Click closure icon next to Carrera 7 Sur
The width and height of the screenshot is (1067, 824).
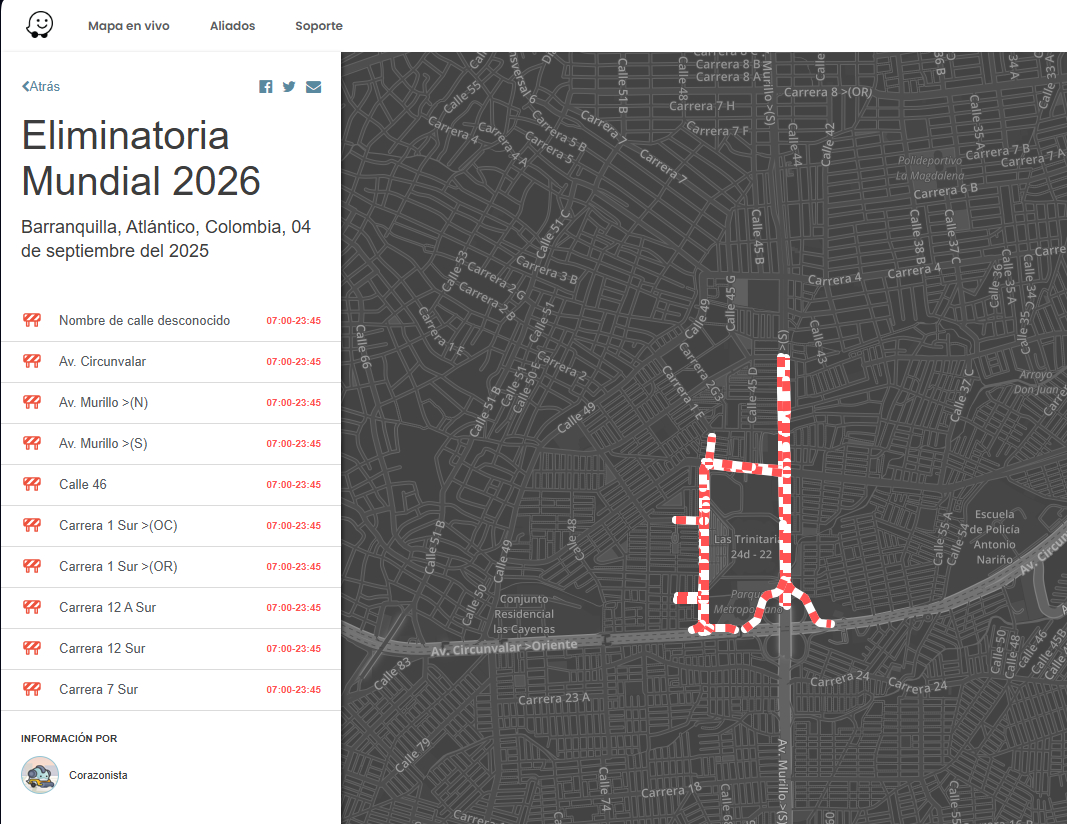click(x=32, y=690)
